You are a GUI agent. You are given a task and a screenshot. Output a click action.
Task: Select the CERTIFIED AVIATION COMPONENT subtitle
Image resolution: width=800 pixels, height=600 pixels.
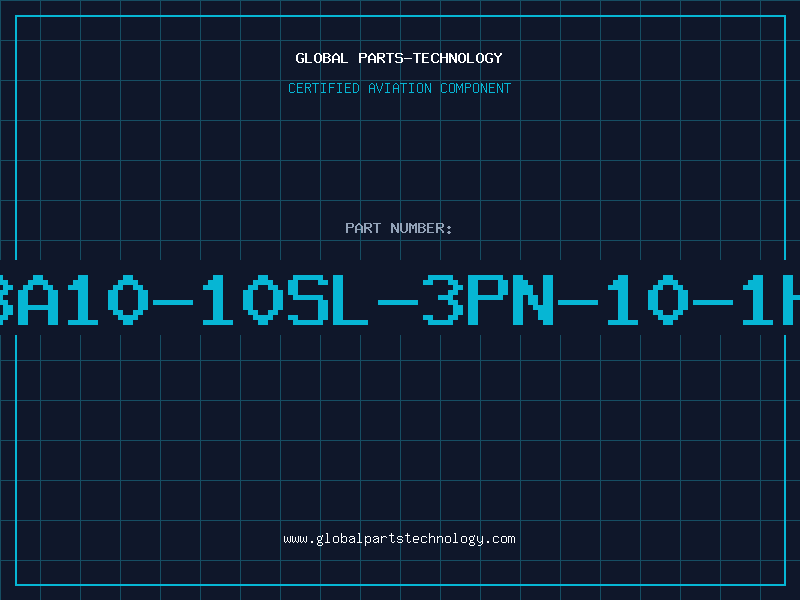tap(399, 88)
